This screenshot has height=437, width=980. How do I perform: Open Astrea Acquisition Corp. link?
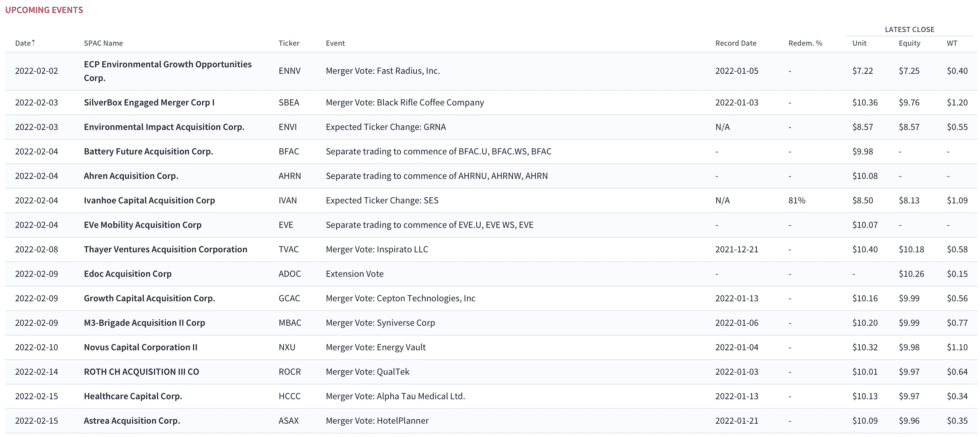tap(132, 421)
